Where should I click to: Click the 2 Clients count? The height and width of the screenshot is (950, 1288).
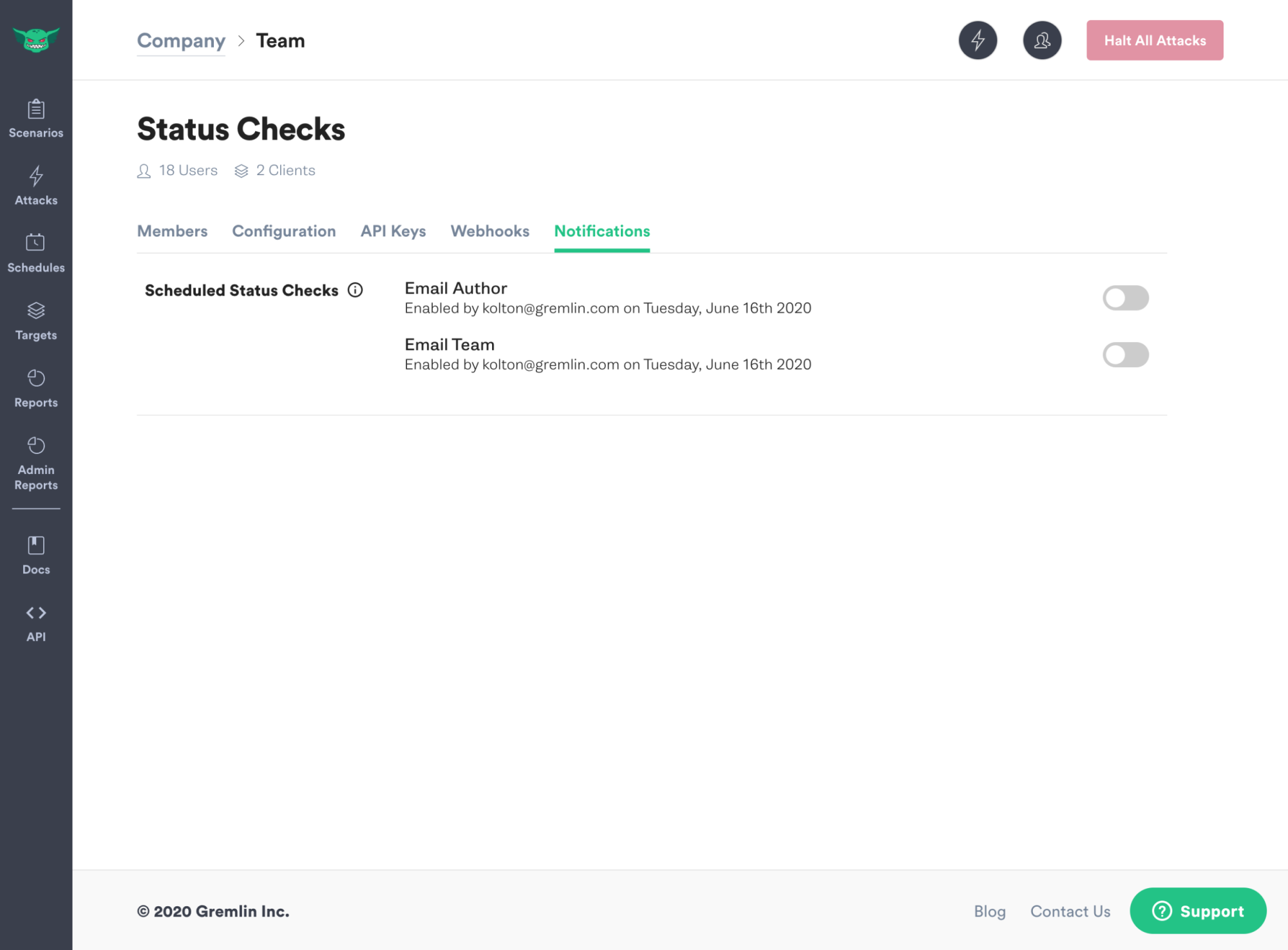click(286, 171)
